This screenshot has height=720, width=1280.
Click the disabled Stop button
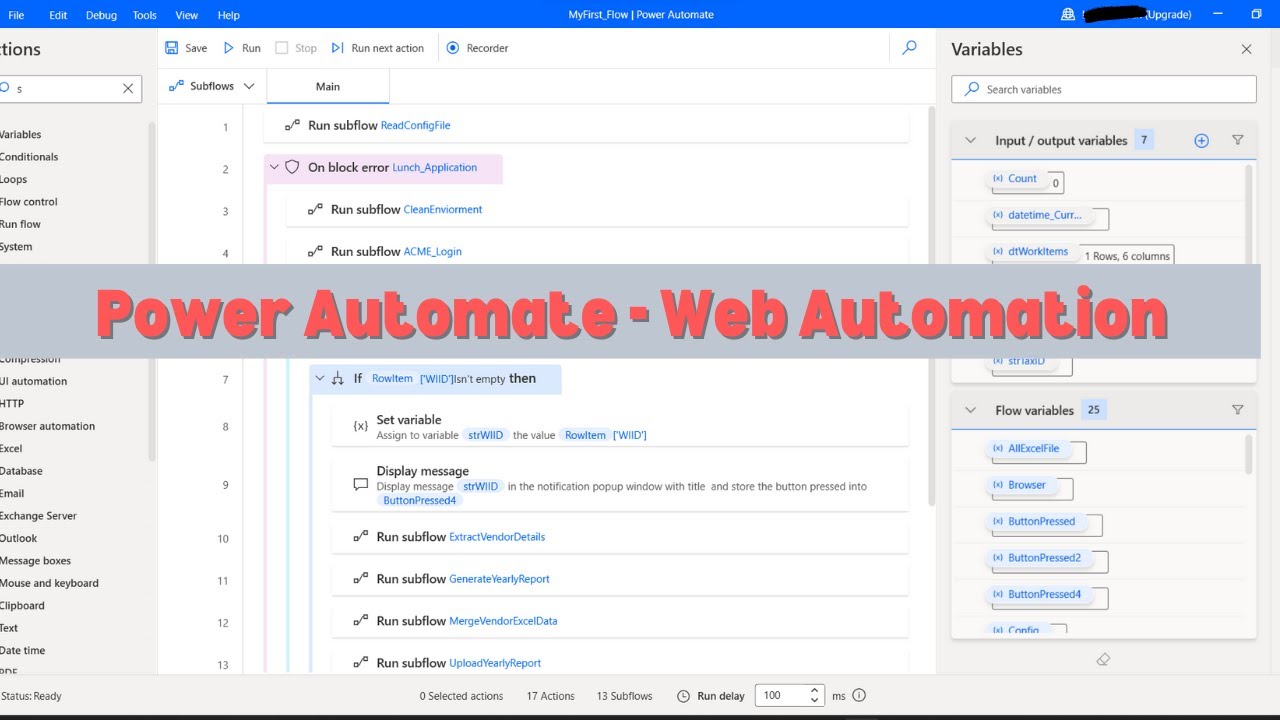coord(296,48)
